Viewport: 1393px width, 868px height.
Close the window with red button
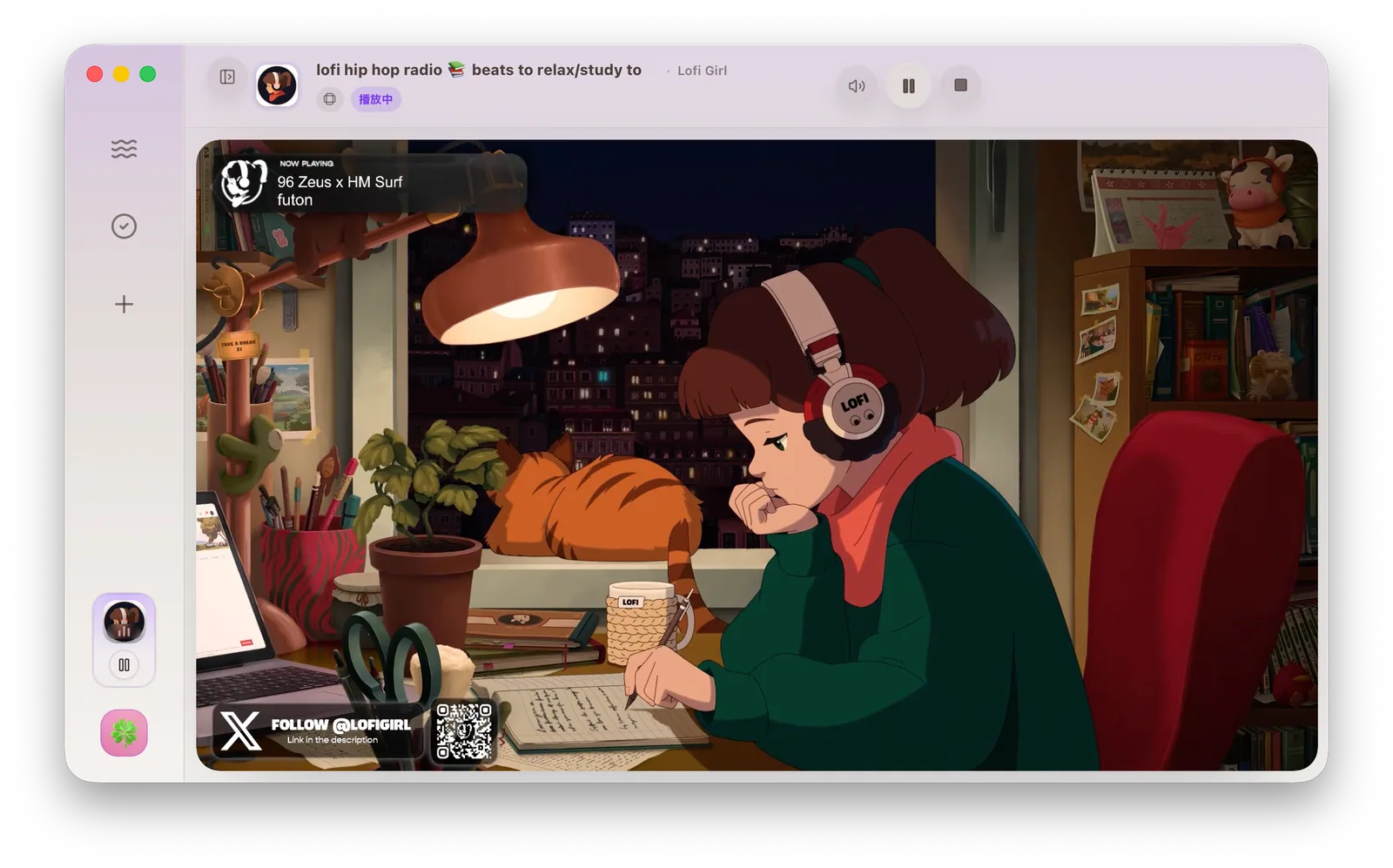[x=95, y=74]
